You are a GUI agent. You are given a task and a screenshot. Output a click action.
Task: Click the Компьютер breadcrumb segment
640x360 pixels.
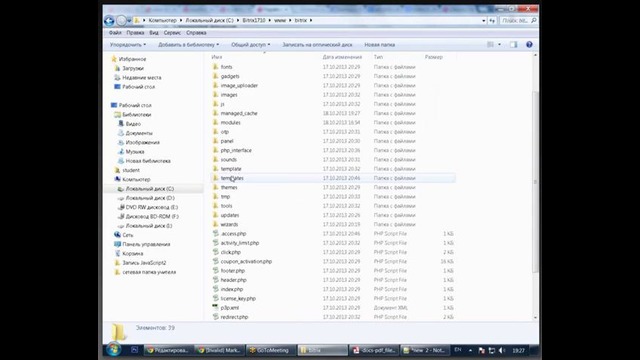tap(162, 20)
